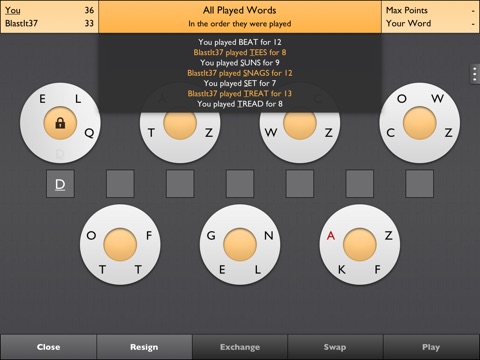
Task: Tap the lock icon on the first dial
Action: tap(60, 123)
